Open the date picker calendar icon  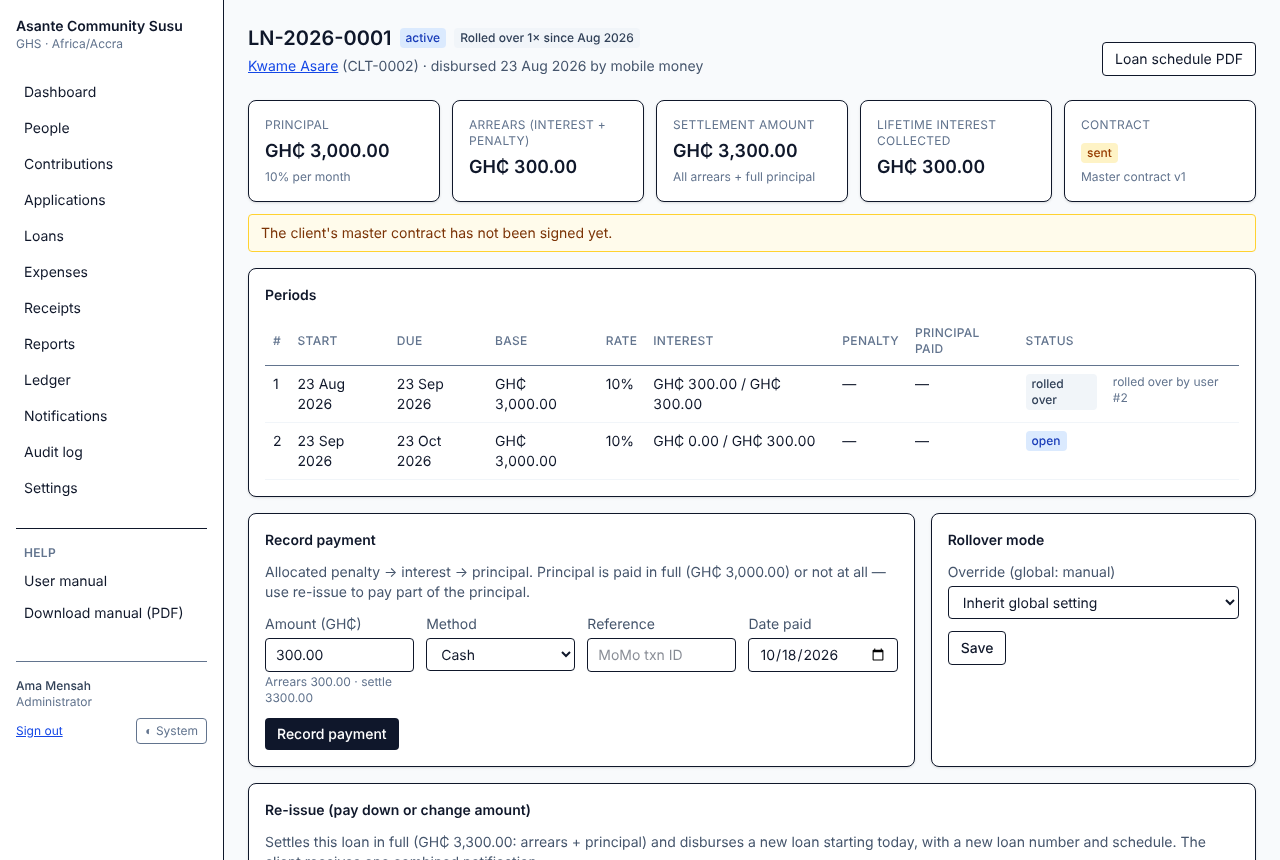pos(878,655)
